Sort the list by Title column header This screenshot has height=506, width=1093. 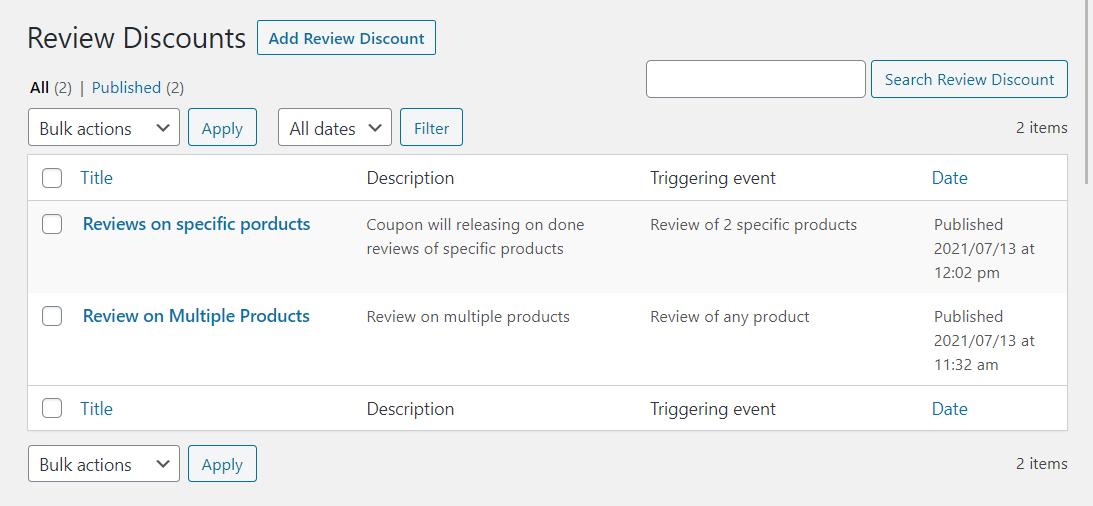tap(96, 178)
